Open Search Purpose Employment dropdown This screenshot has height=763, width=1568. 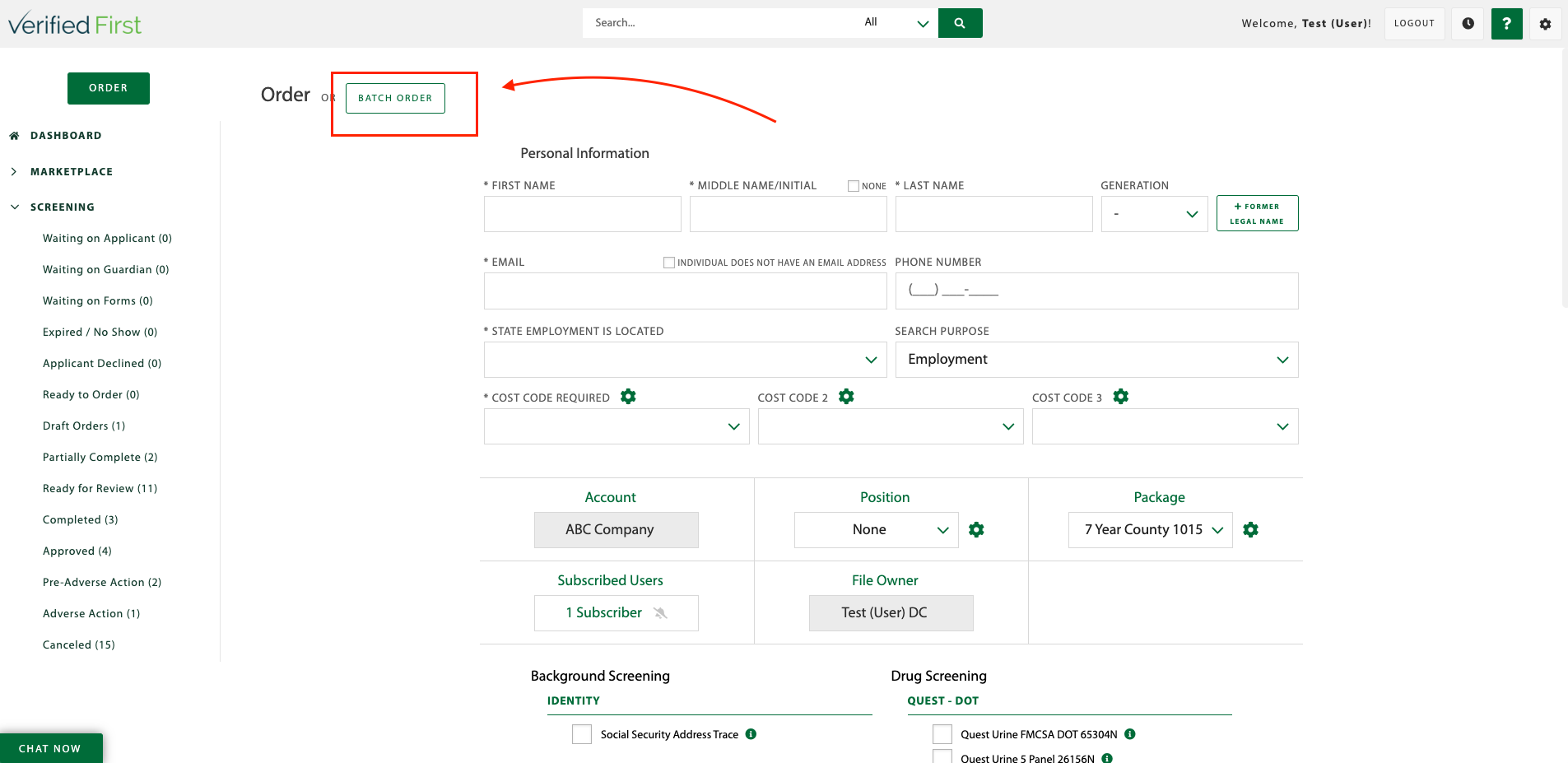pos(1096,360)
